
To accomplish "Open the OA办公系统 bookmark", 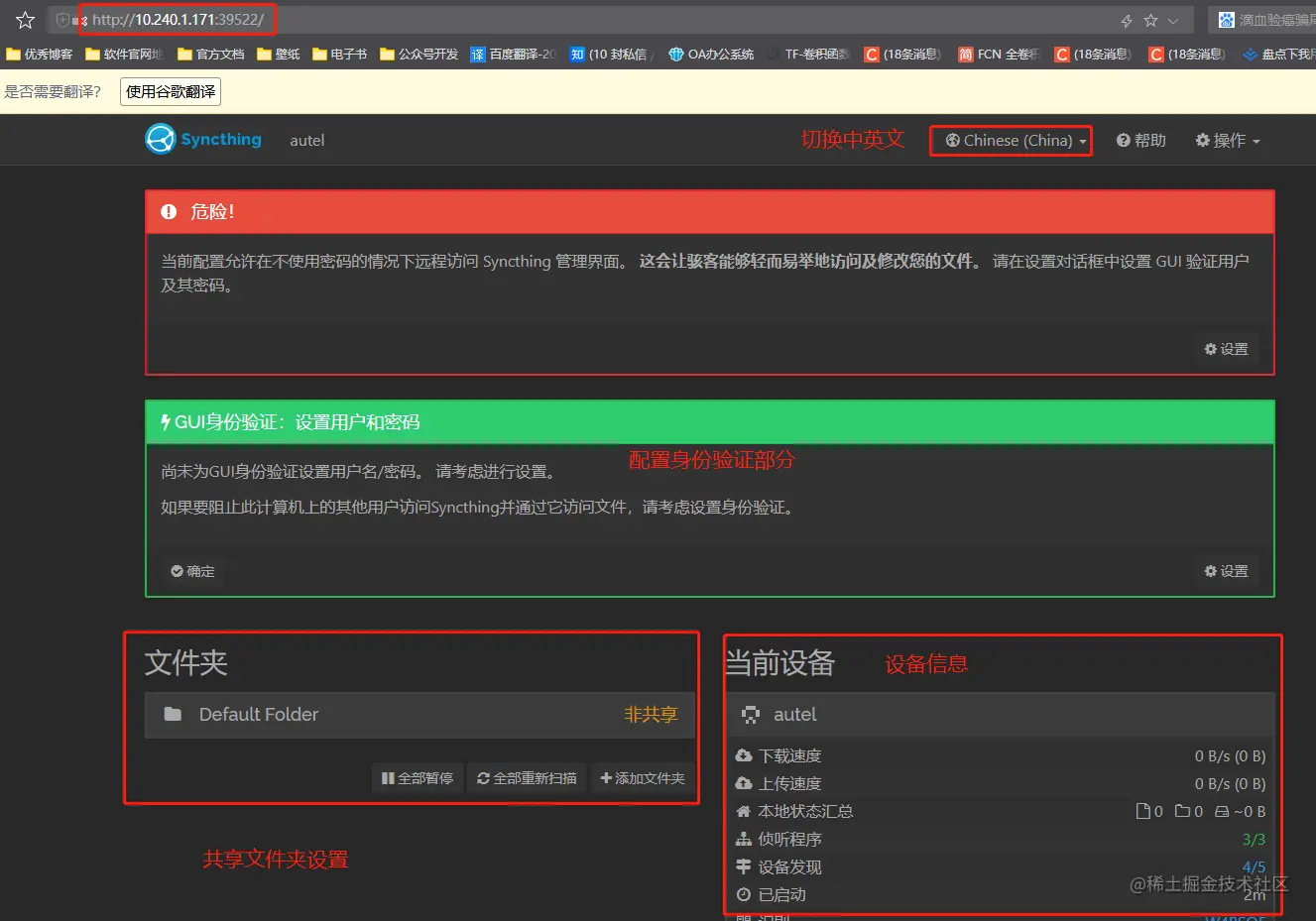I will coord(712,55).
